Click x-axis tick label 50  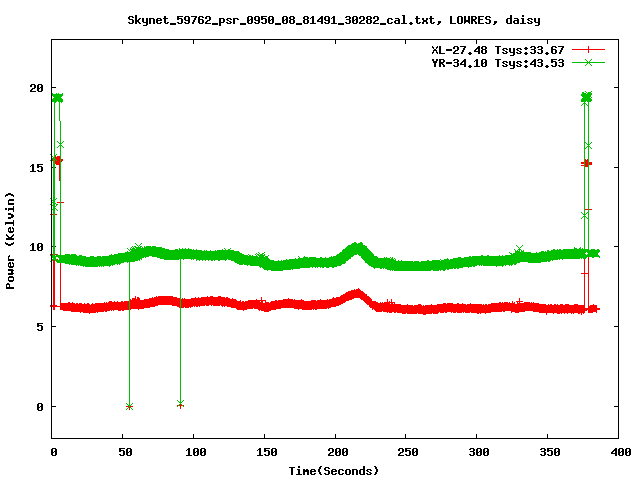(125, 452)
